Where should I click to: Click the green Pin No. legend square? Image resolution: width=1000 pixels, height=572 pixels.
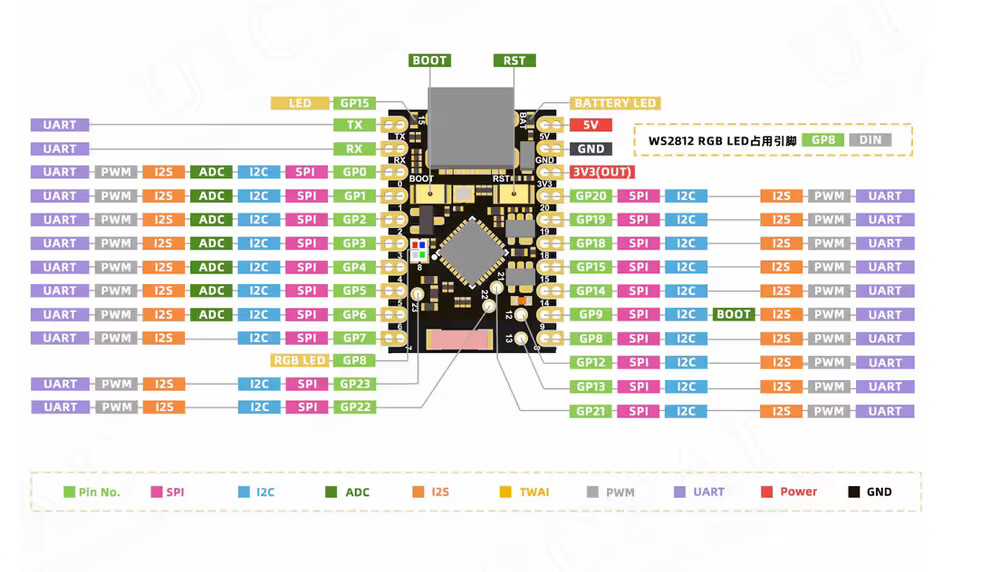(69, 492)
